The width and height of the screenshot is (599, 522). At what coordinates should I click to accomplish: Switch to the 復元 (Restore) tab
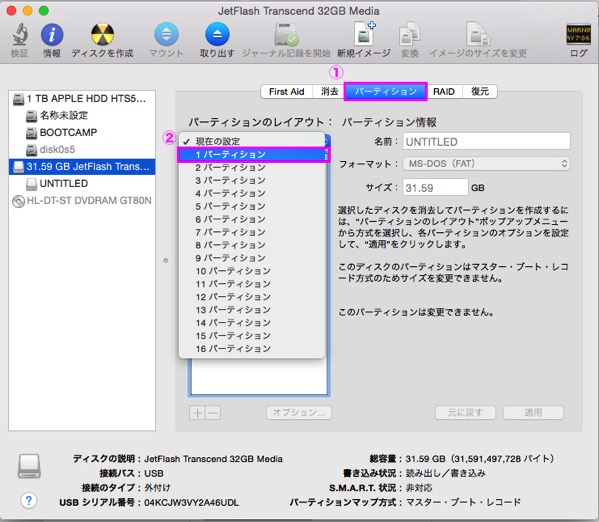tap(480, 92)
